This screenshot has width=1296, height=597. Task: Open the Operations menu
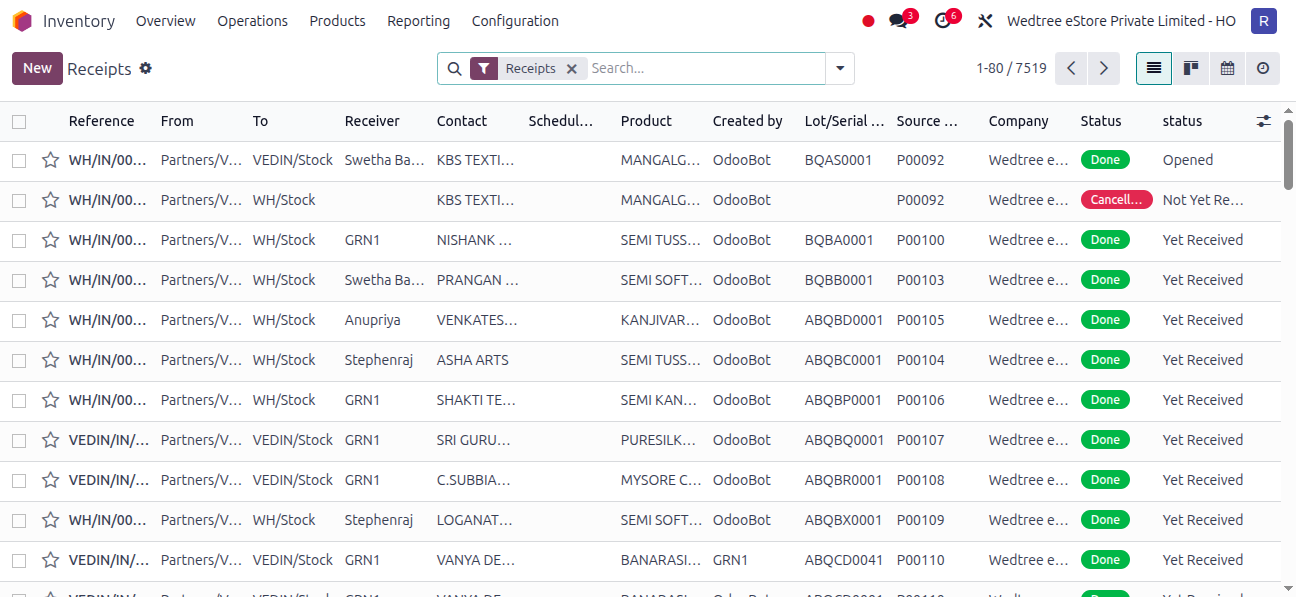point(252,20)
